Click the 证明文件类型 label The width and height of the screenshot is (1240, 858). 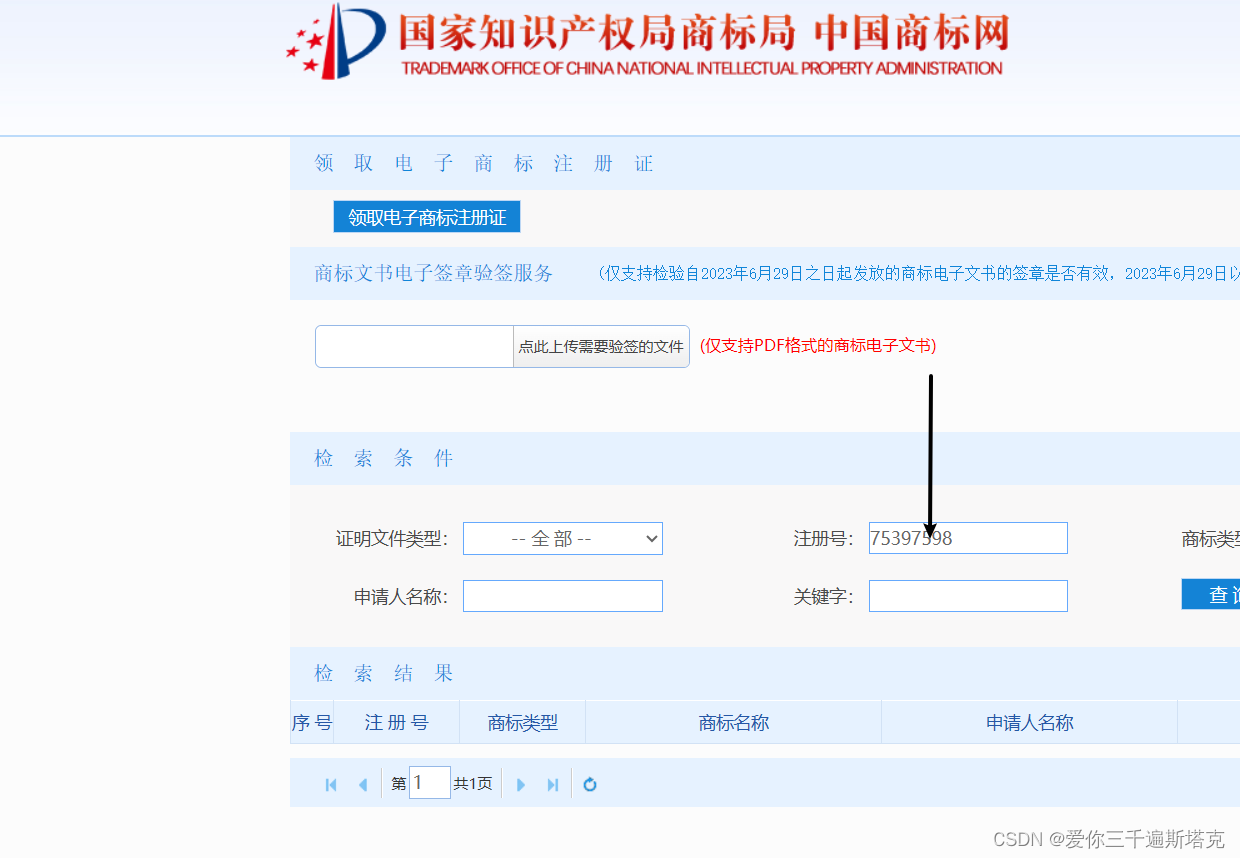pyautogui.click(x=392, y=539)
